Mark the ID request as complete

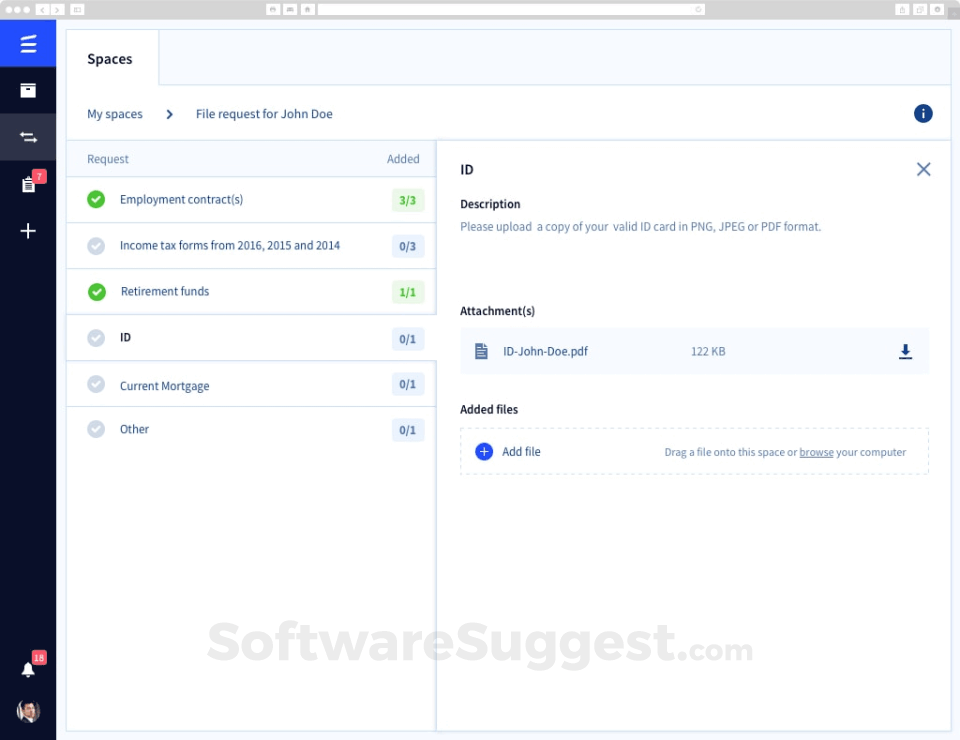(96, 338)
